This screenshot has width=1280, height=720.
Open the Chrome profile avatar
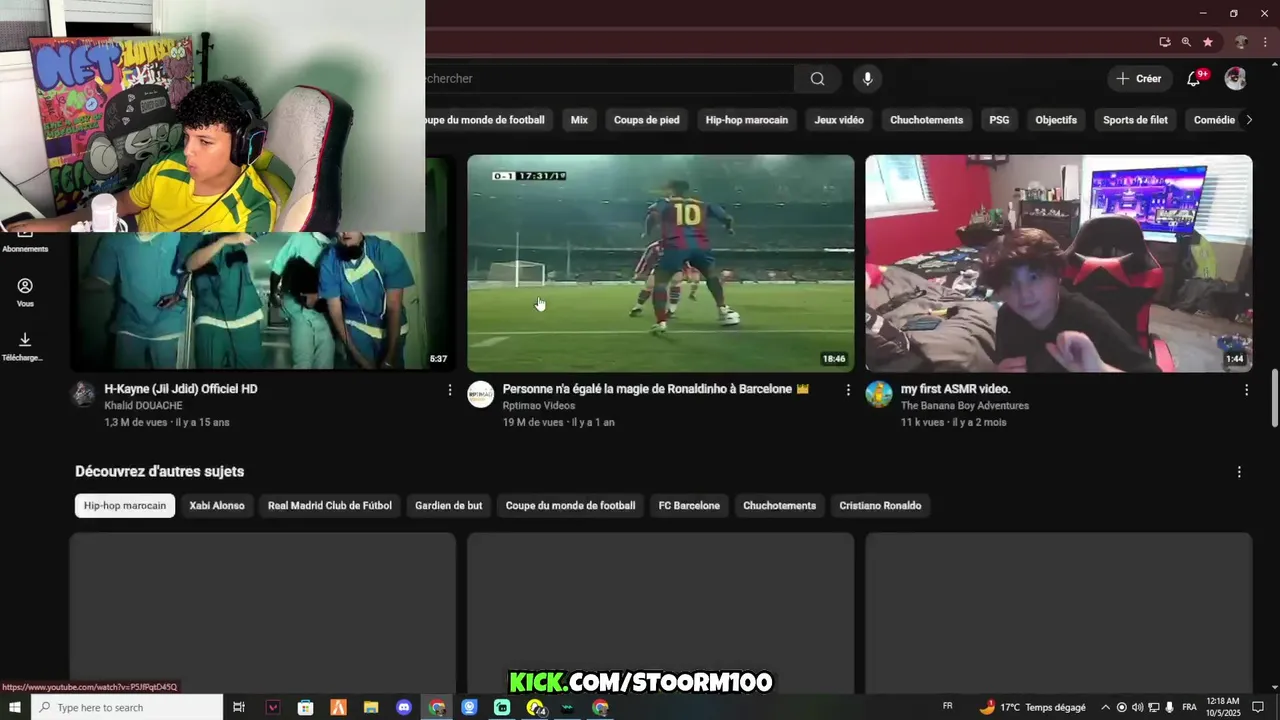[1241, 42]
